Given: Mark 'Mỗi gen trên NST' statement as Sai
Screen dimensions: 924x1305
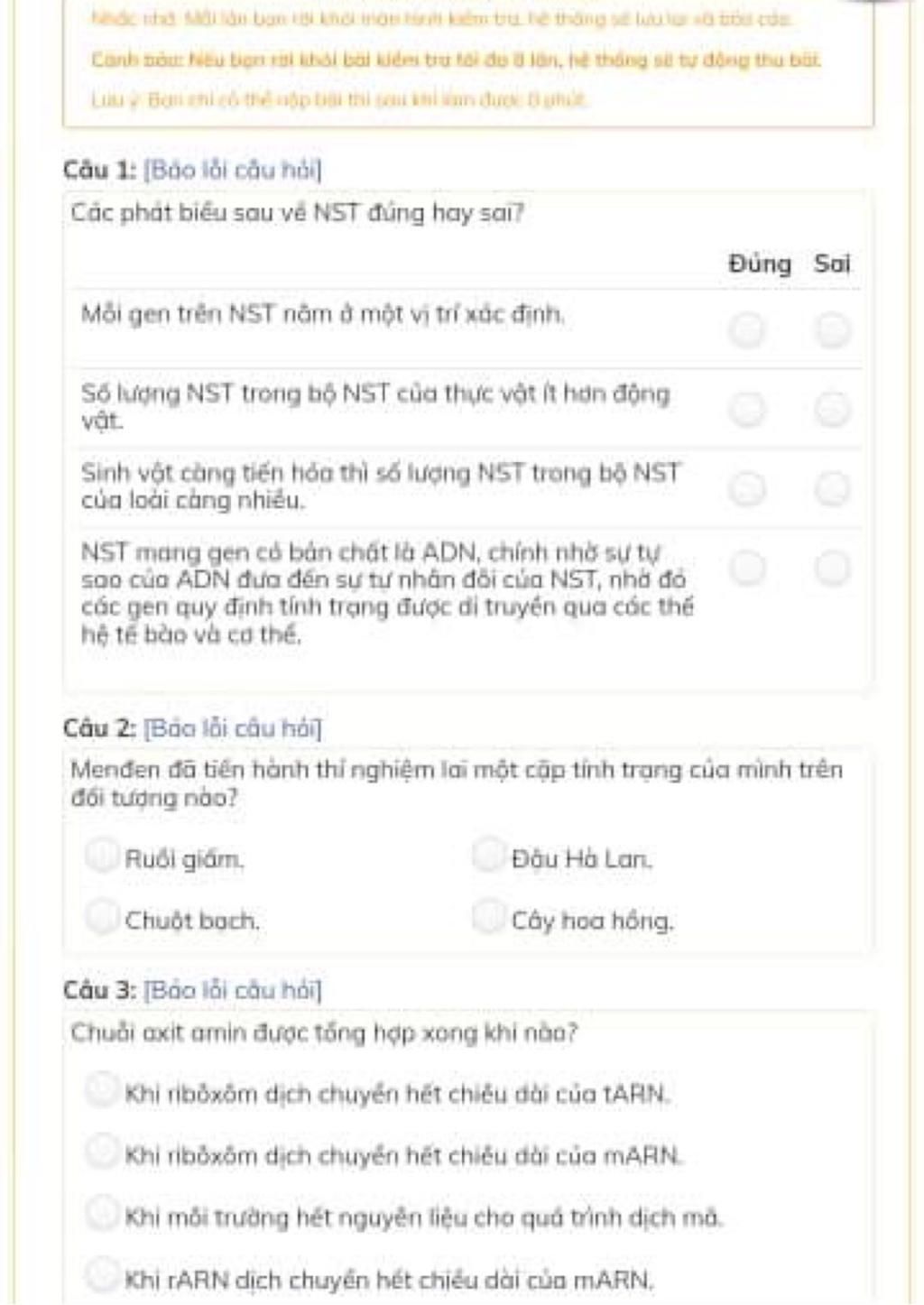Looking at the screenshot, I should click(x=832, y=330).
